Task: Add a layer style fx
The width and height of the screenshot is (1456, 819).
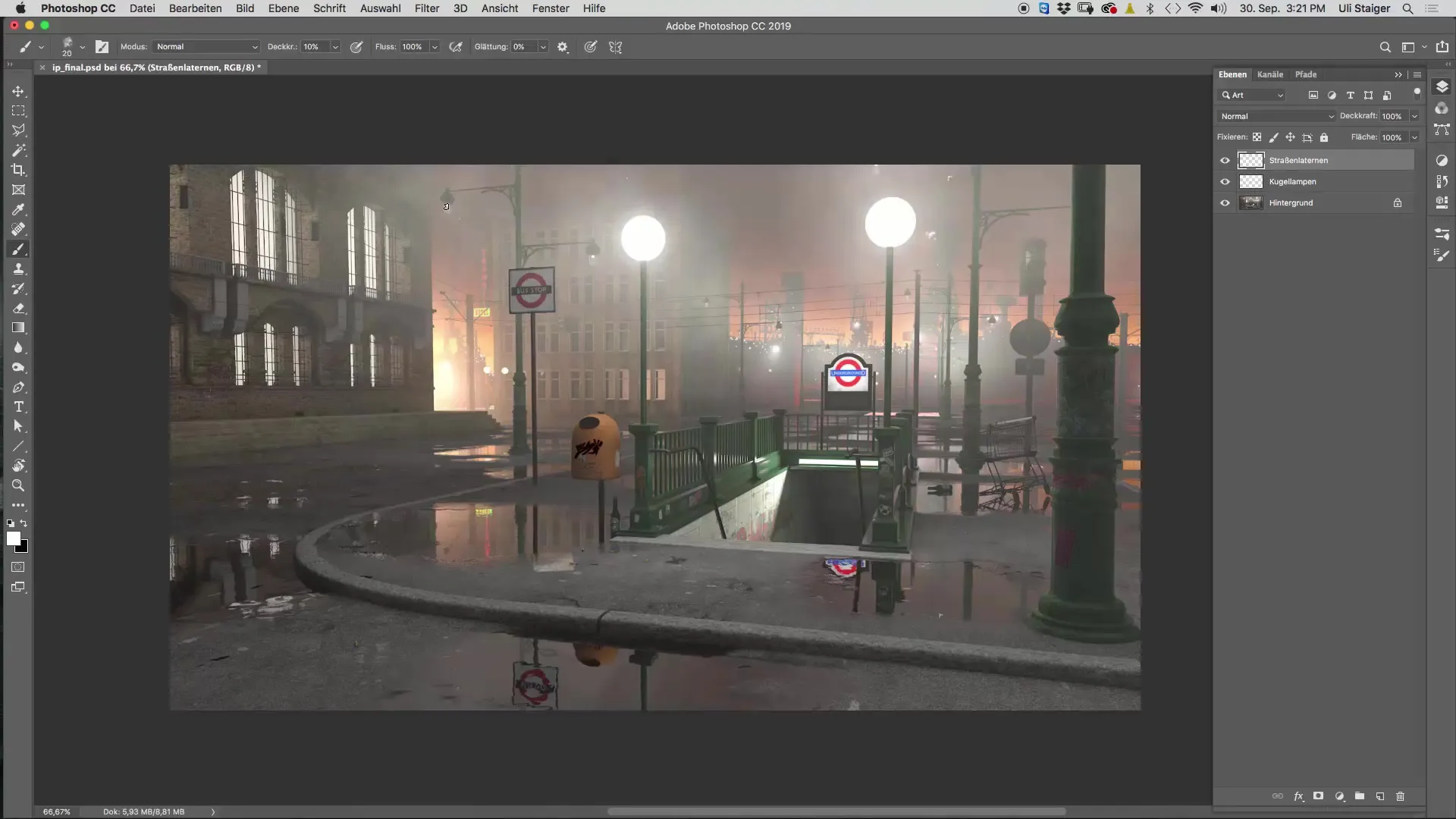Action: (1298, 796)
